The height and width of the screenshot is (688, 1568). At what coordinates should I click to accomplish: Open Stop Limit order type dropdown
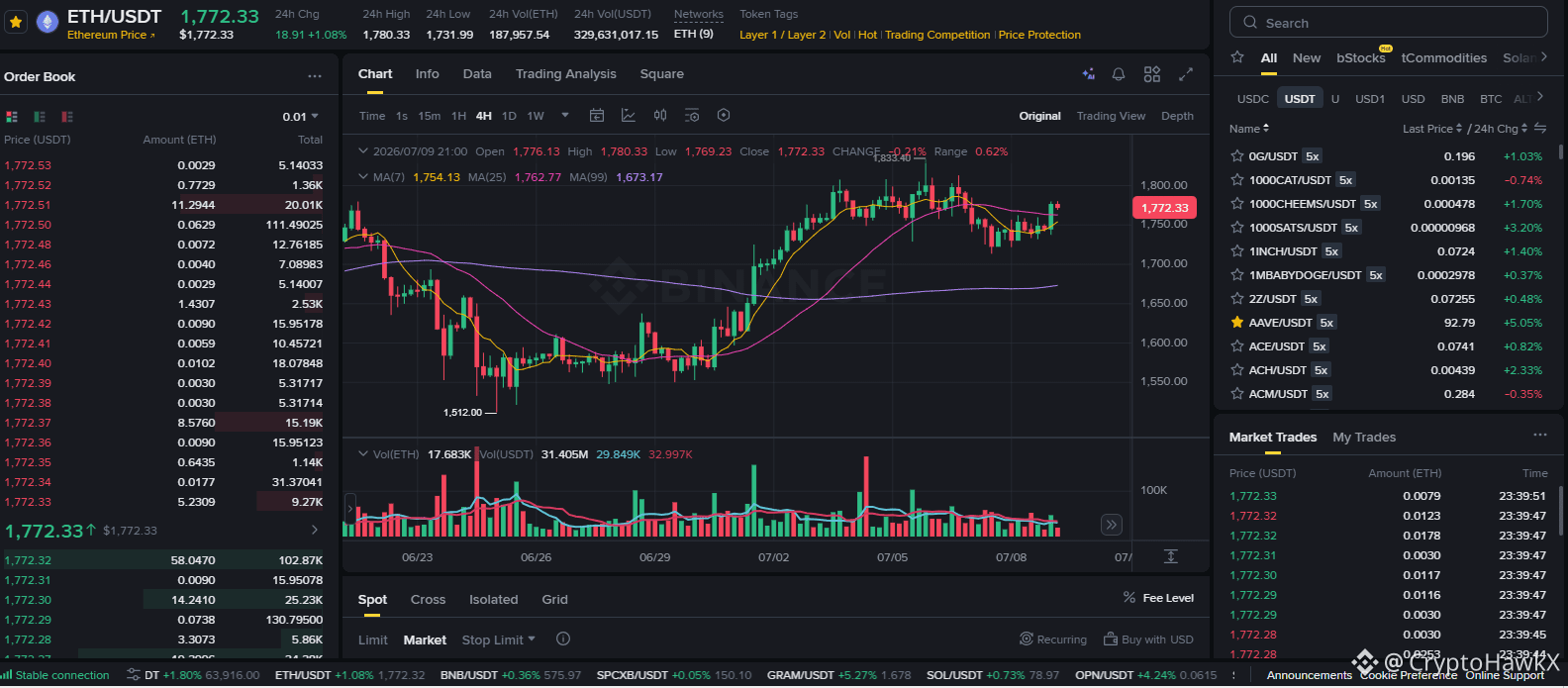coord(499,640)
